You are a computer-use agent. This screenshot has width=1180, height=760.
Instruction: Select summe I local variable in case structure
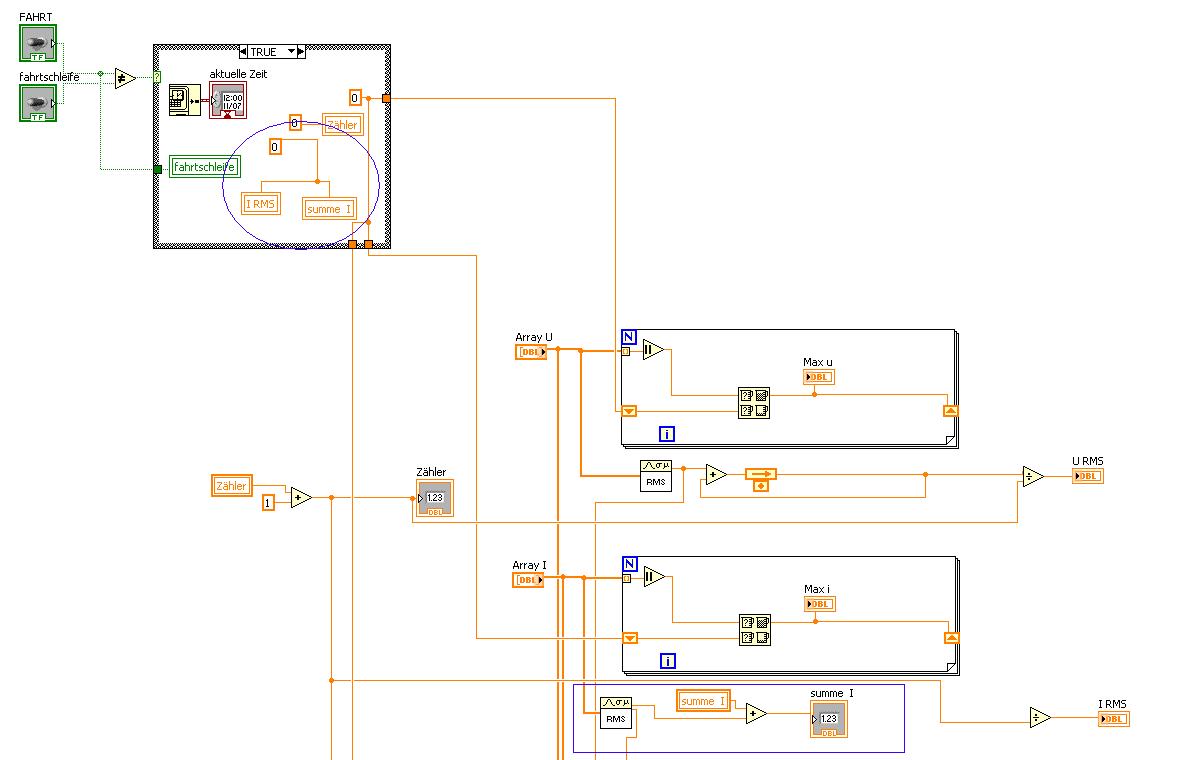coord(329,209)
